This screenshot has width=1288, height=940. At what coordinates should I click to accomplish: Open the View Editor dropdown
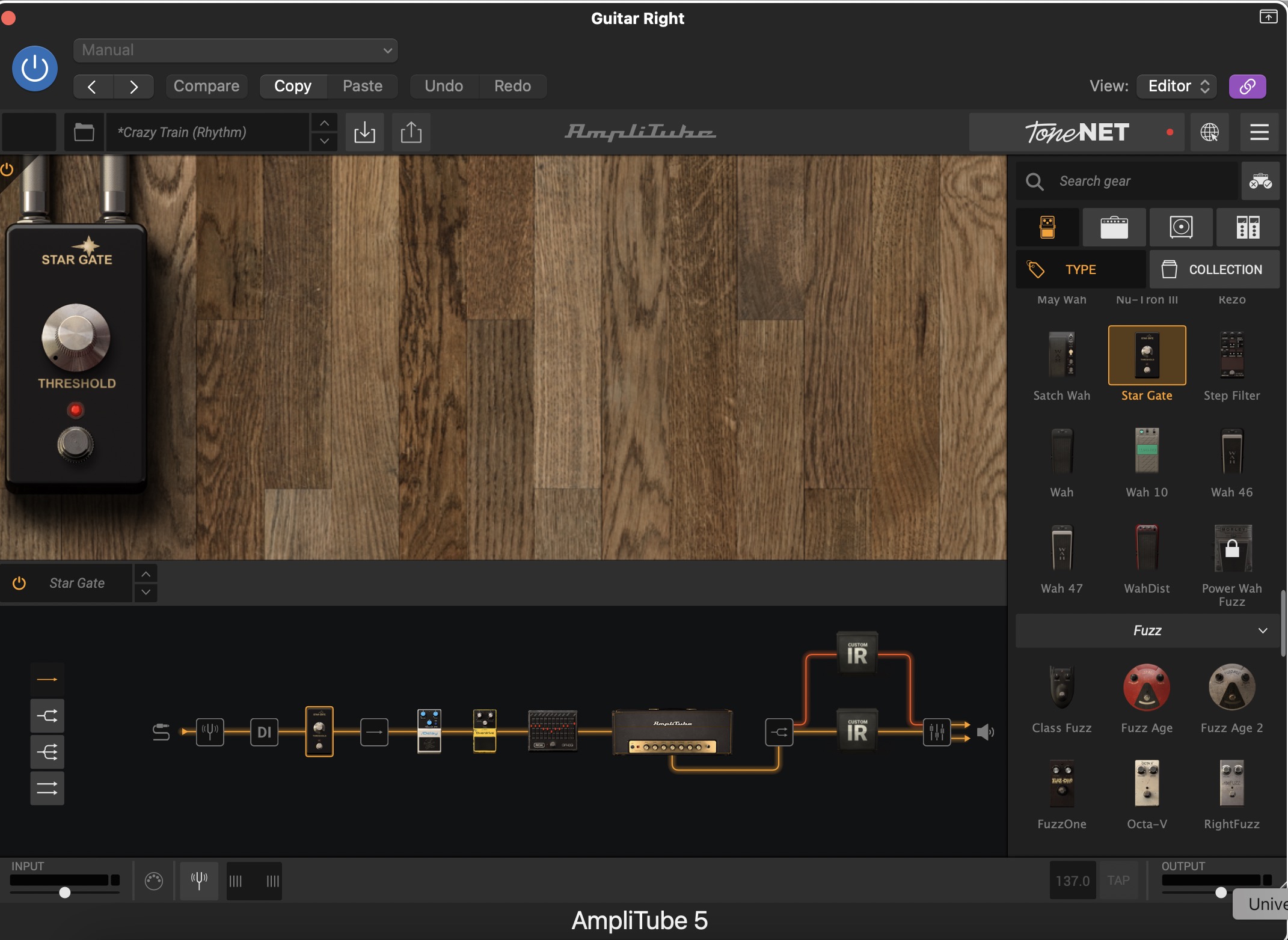pyautogui.click(x=1177, y=87)
